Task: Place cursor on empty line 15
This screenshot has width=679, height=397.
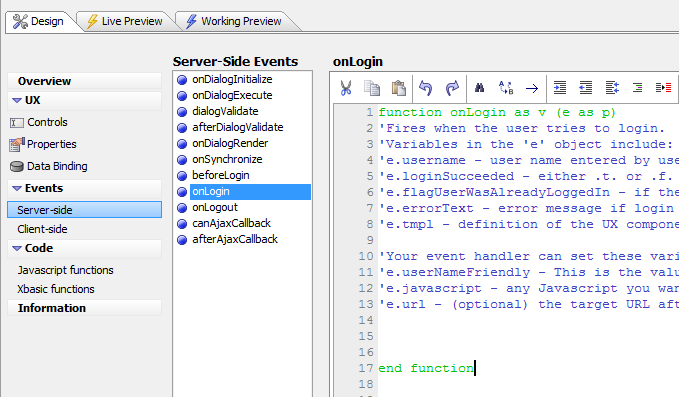Action: pos(528,336)
